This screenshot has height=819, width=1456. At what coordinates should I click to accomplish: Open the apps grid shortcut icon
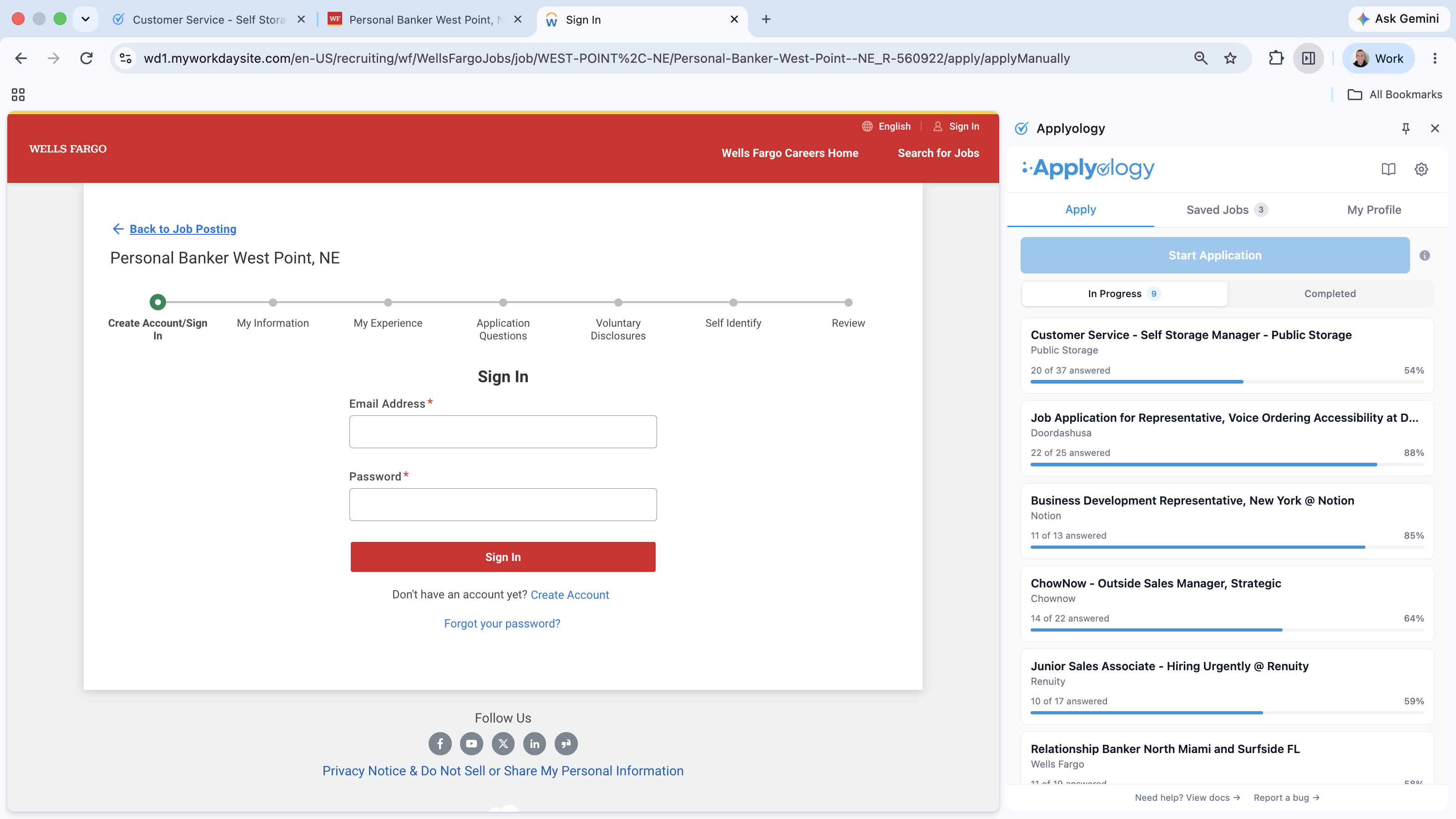click(x=18, y=94)
